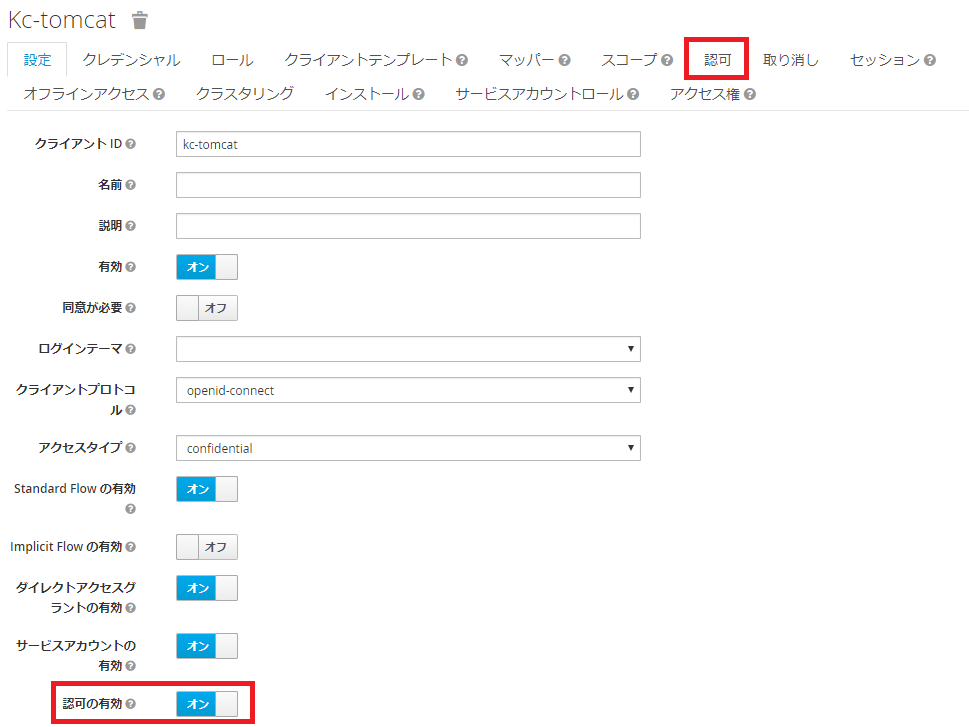Open the クレデンシャル tab

point(130,60)
